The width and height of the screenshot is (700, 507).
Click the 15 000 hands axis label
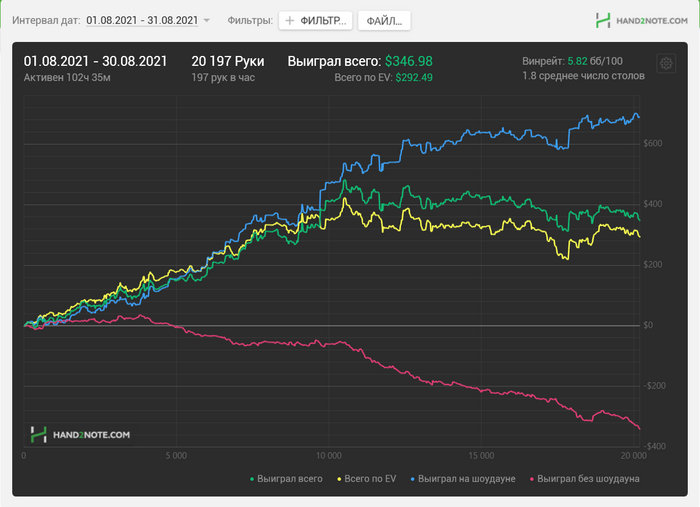coord(481,456)
